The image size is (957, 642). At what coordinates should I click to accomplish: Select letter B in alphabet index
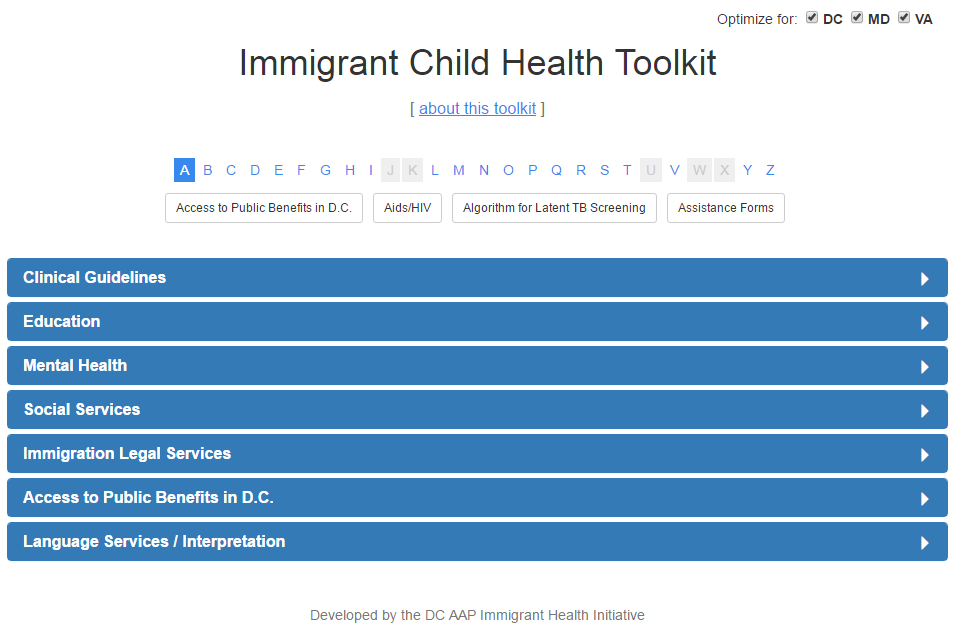208,170
